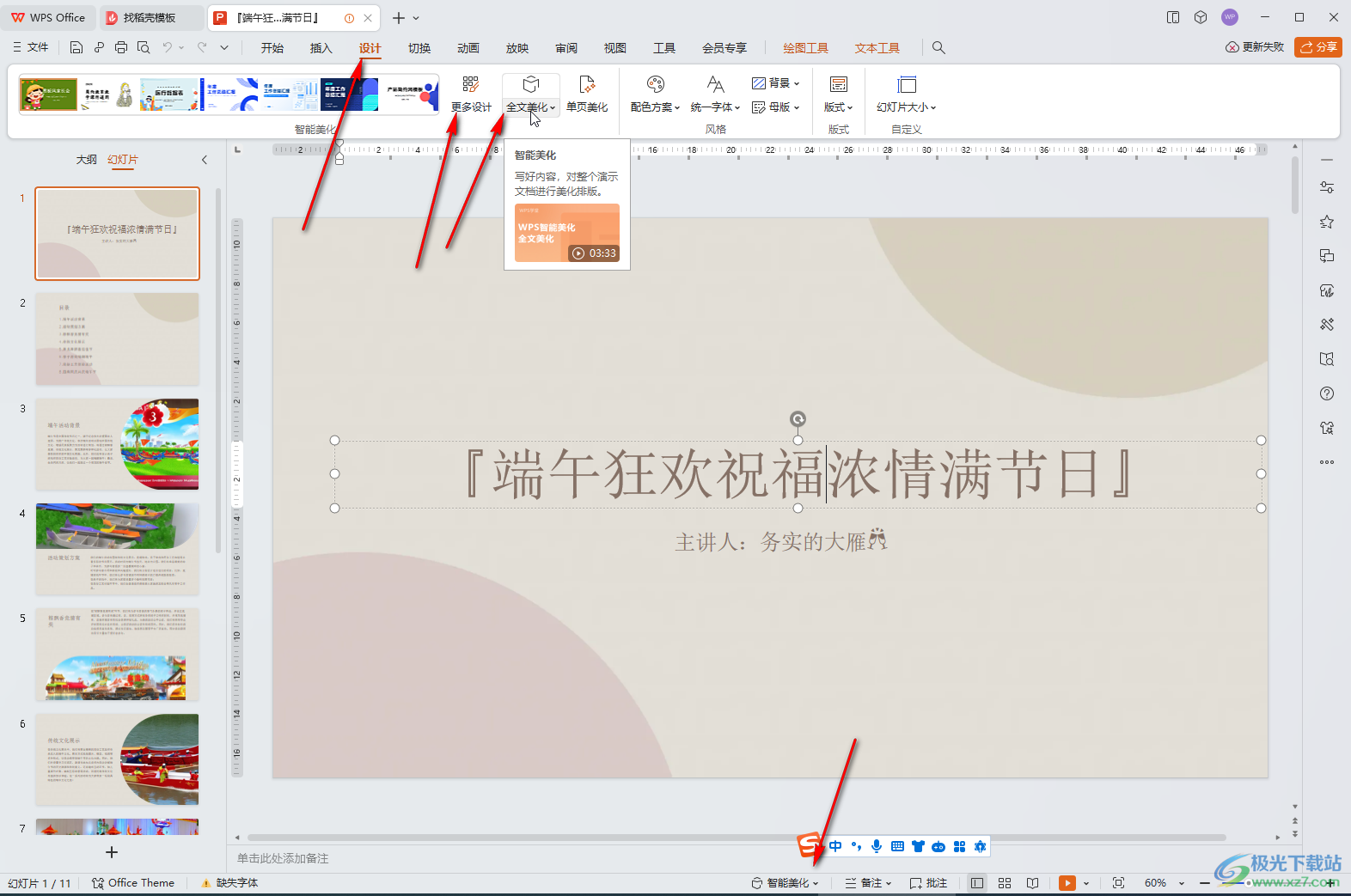The height and width of the screenshot is (896, 1351).
Task: Choose the green cartoon design template thumbnail
Action: click(48, 94)
